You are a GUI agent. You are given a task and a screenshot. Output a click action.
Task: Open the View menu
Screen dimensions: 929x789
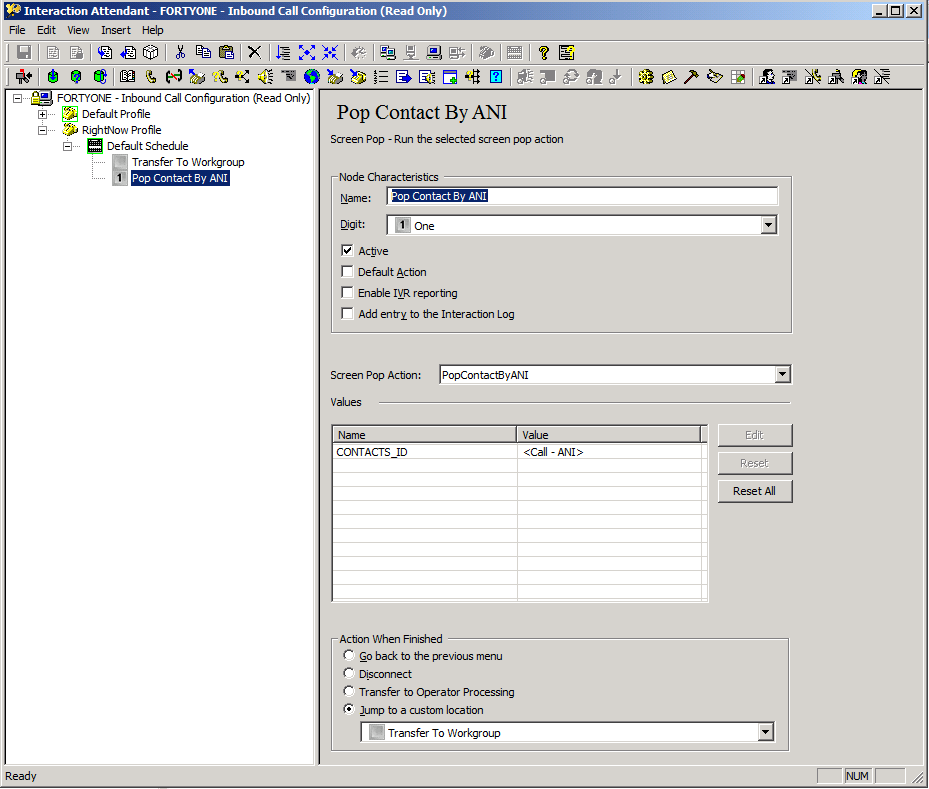point(78,29)
